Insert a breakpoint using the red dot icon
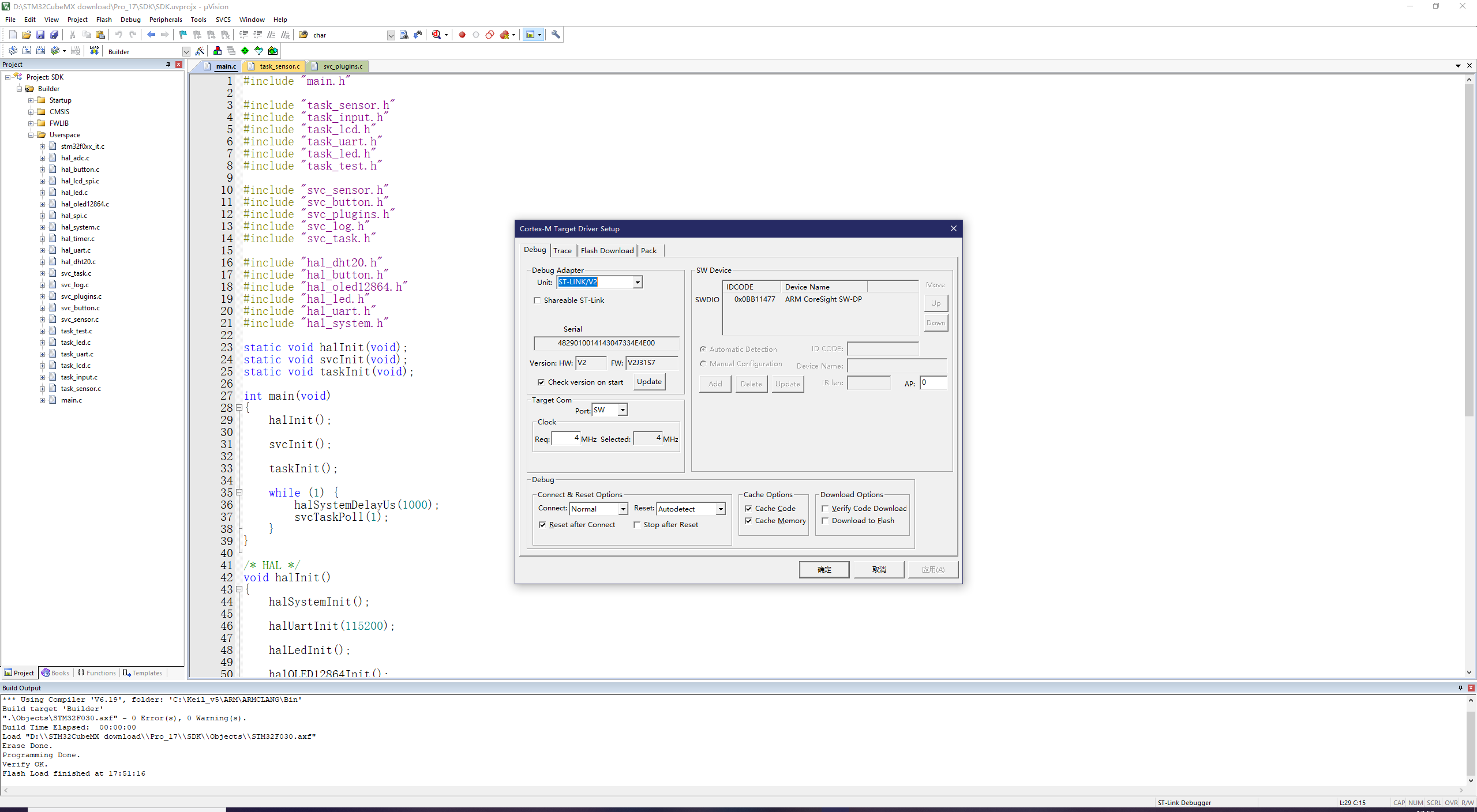The height and width of the screenshot is (812, 1477). click(x=462, y=35)
